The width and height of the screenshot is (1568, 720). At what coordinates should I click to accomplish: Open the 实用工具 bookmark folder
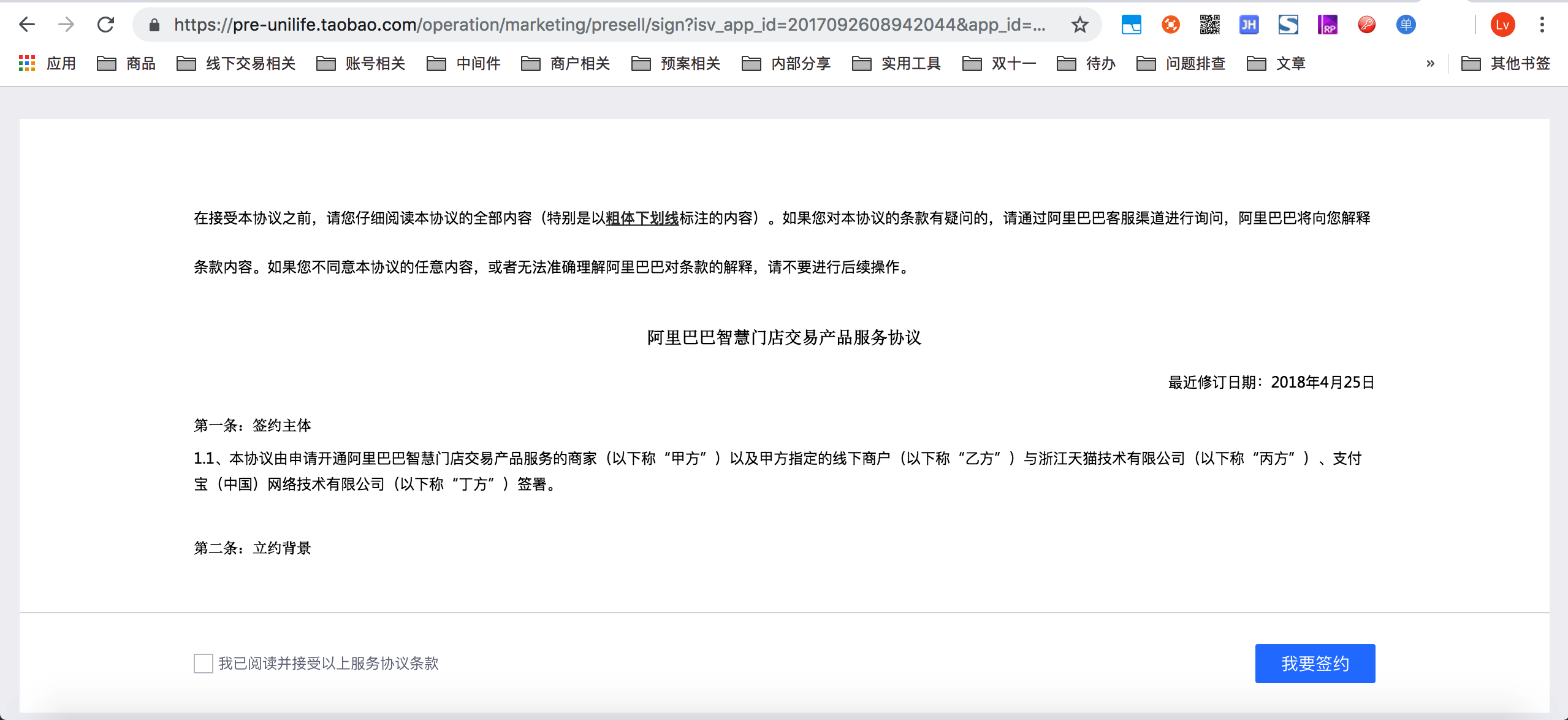click(x=896, y=63)
